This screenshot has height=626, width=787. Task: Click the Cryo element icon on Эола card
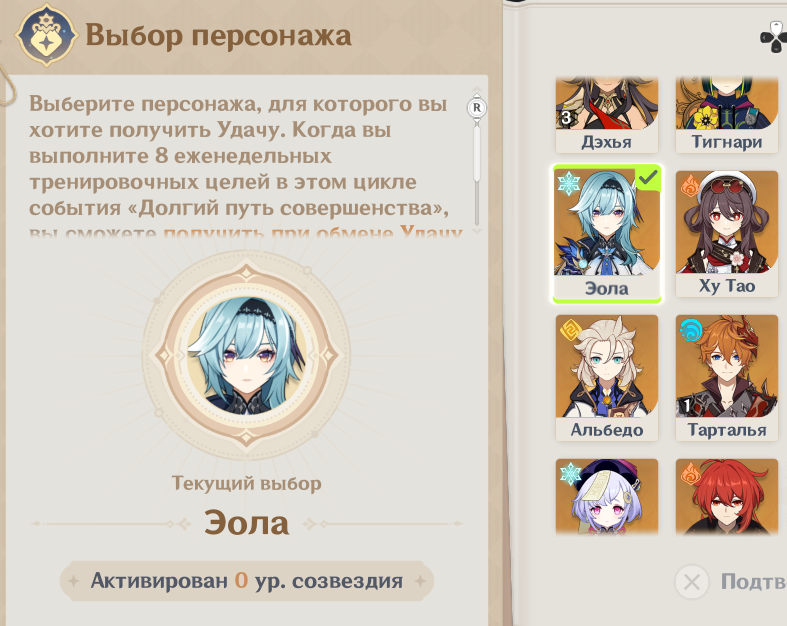[568, 183]
